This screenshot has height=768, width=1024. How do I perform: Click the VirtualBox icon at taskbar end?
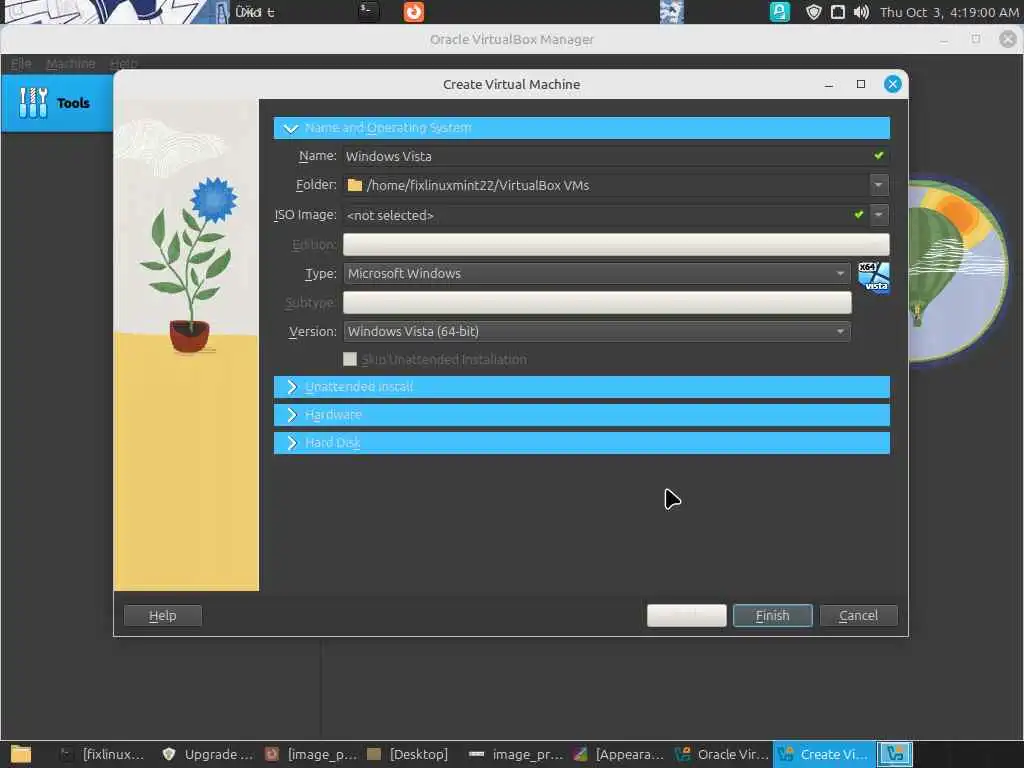pos(894,754)
